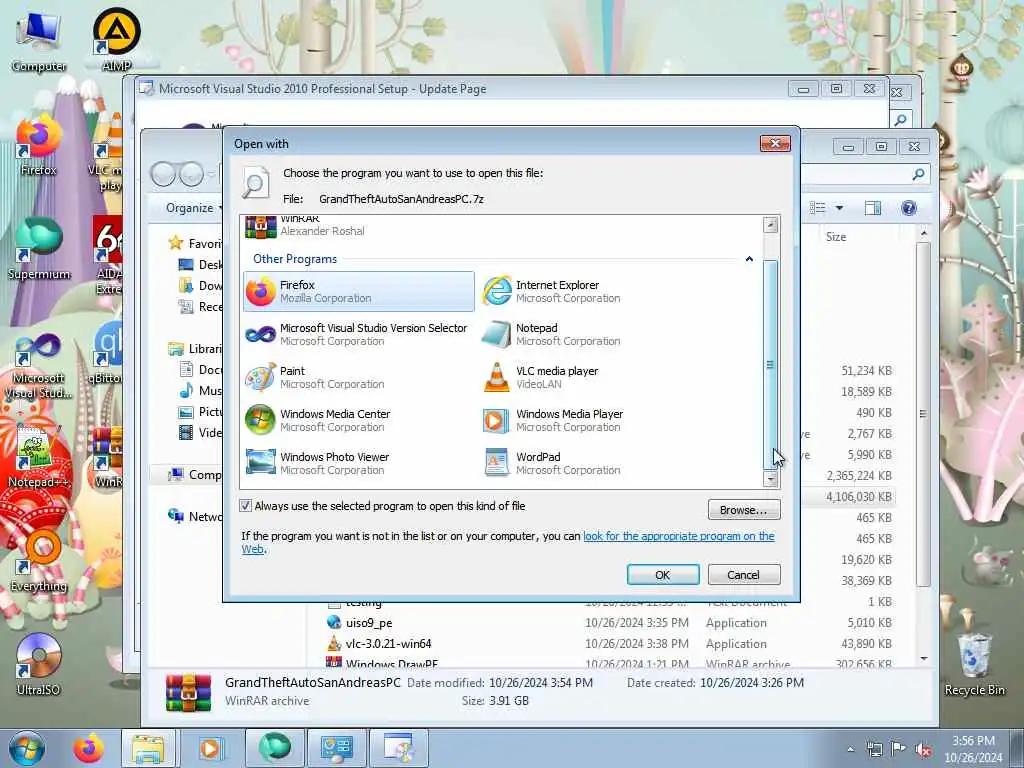The width and height of the screenshot is (1024, 768).
Task: Click Explorer help question mark icon
Action: (x=908, y=208)
